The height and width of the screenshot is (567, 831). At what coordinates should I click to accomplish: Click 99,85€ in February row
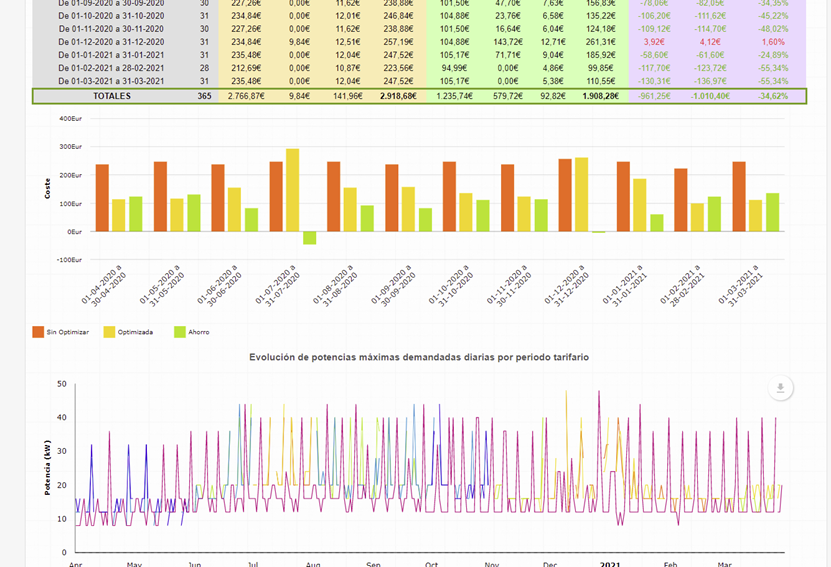tap(600, 68)
